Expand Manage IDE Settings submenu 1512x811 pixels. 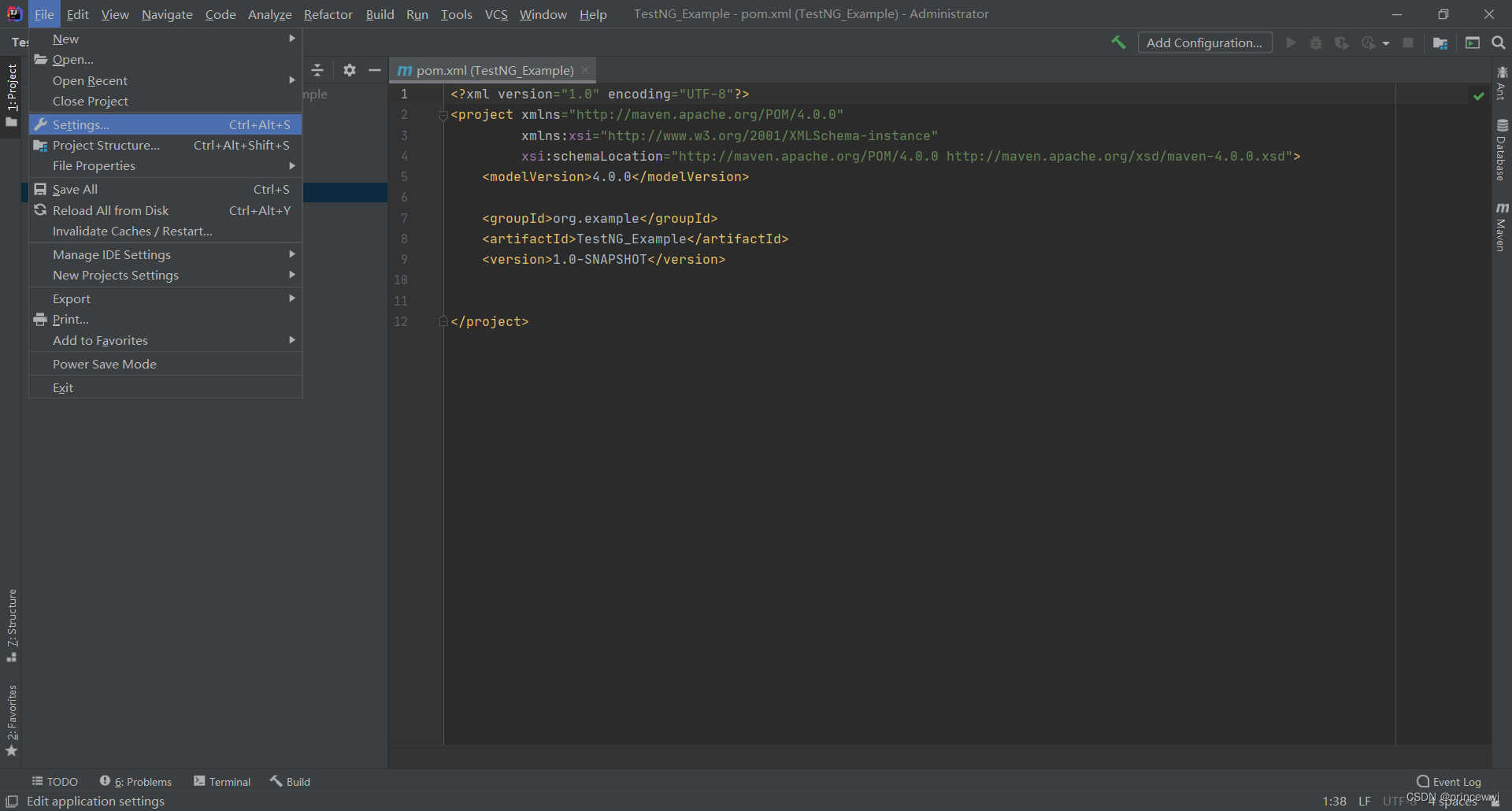(x=165, y=254)
